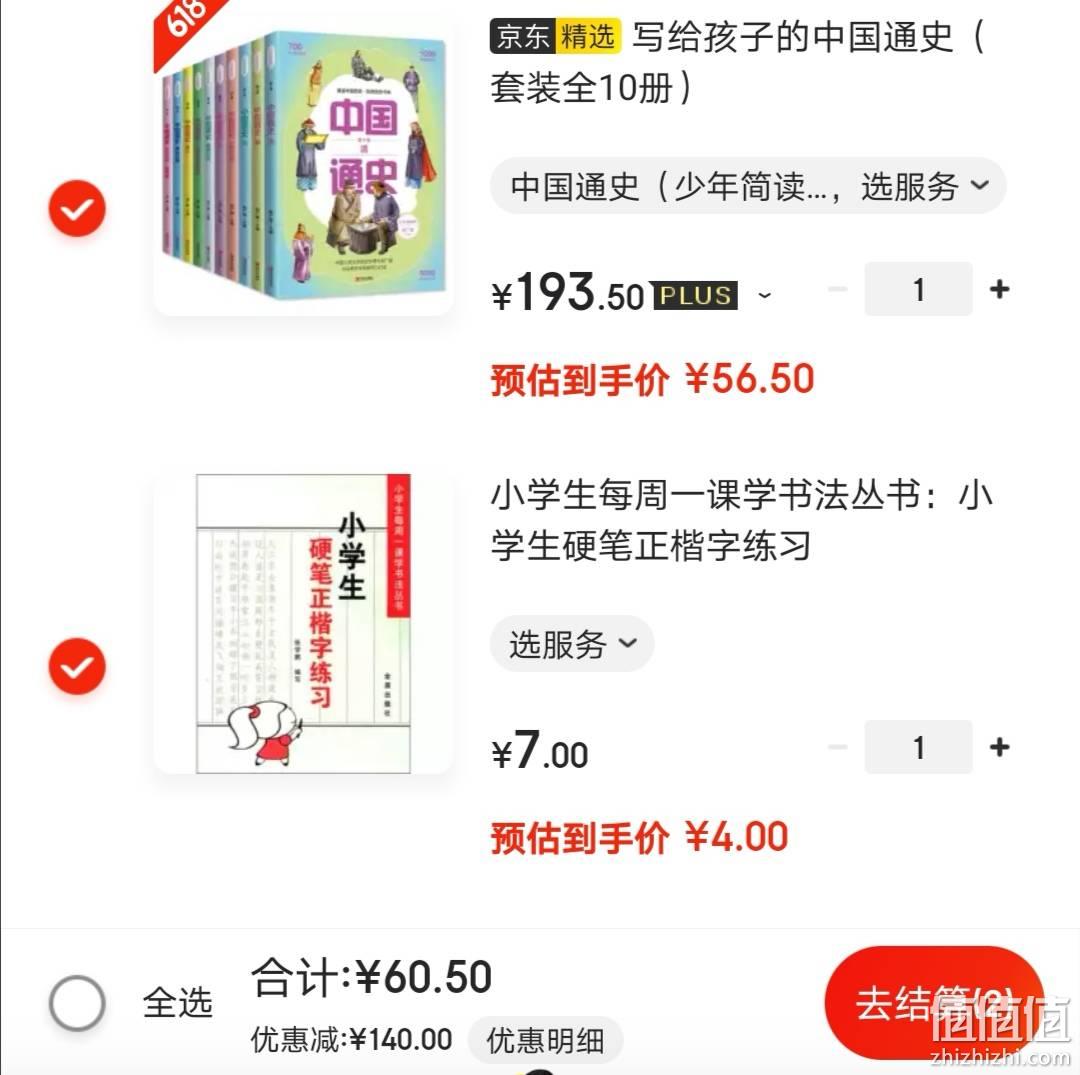This screenshot has height=1075, width=1080.
Task: Expand the price chevron next to PLUS badge
Action: click(x=764, y=296)
